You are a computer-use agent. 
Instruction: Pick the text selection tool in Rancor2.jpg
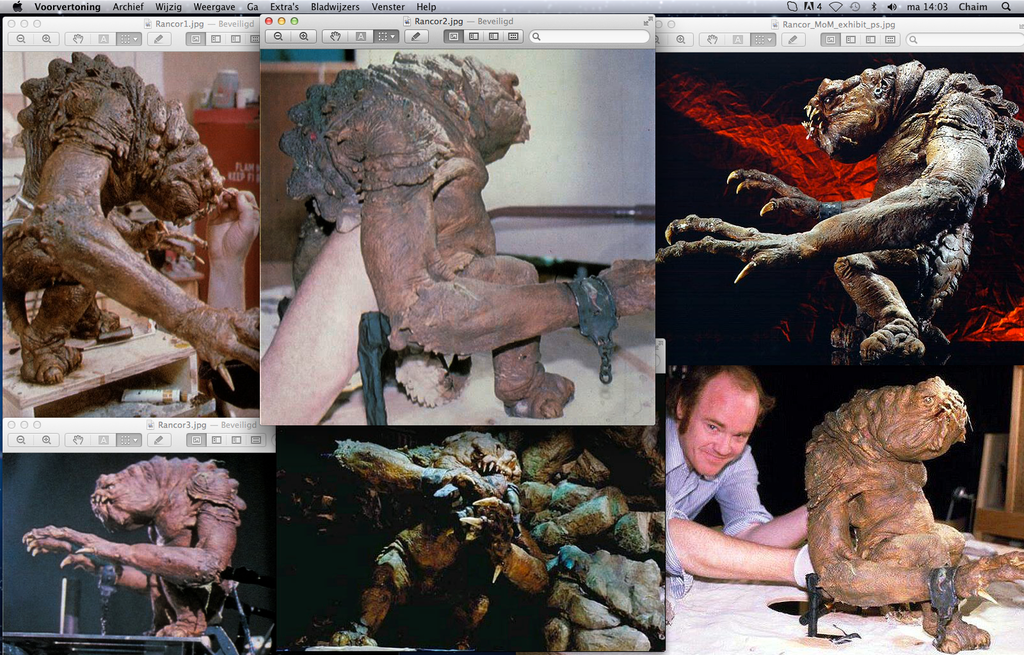(x=360, y=37)
